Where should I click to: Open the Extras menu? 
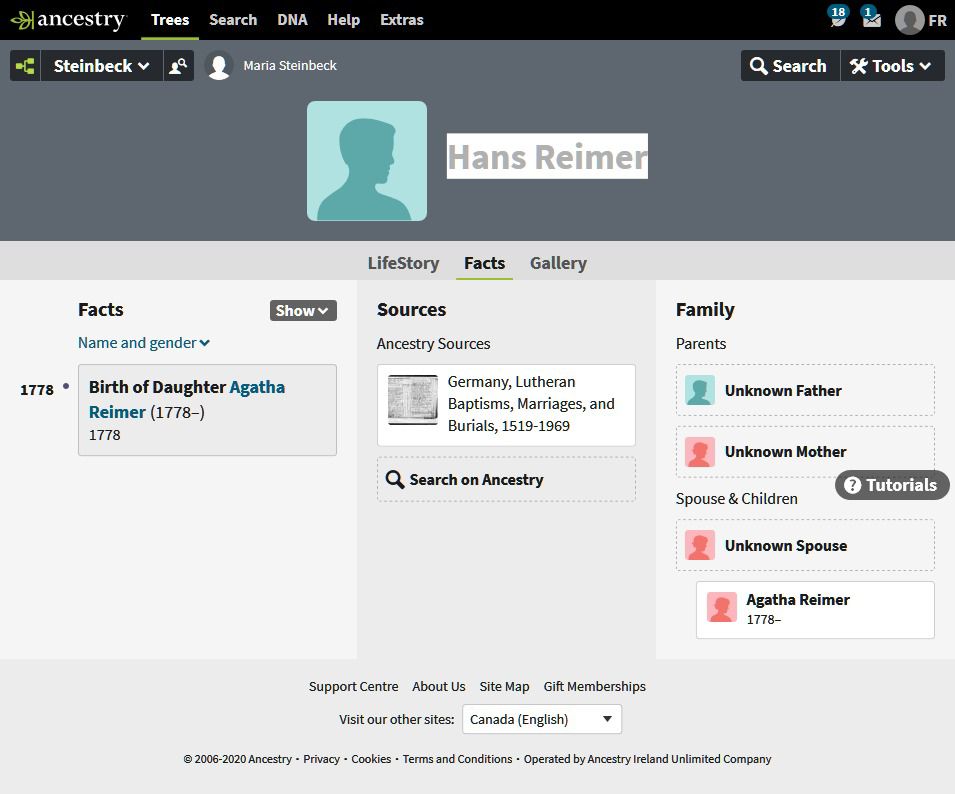click(x=401, y=20)
